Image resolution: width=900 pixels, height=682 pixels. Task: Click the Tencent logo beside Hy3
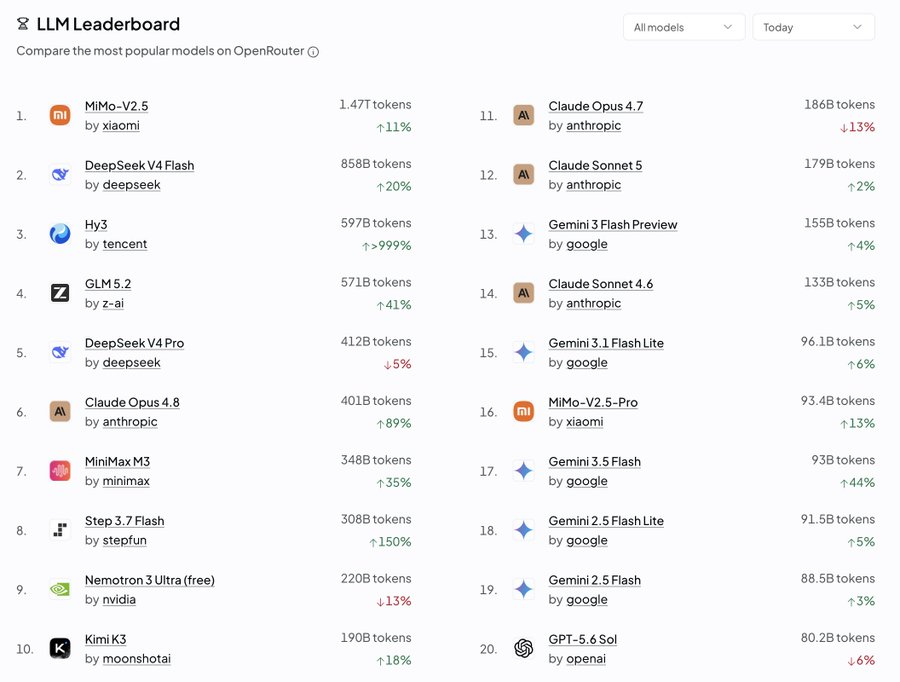point(60,234)
